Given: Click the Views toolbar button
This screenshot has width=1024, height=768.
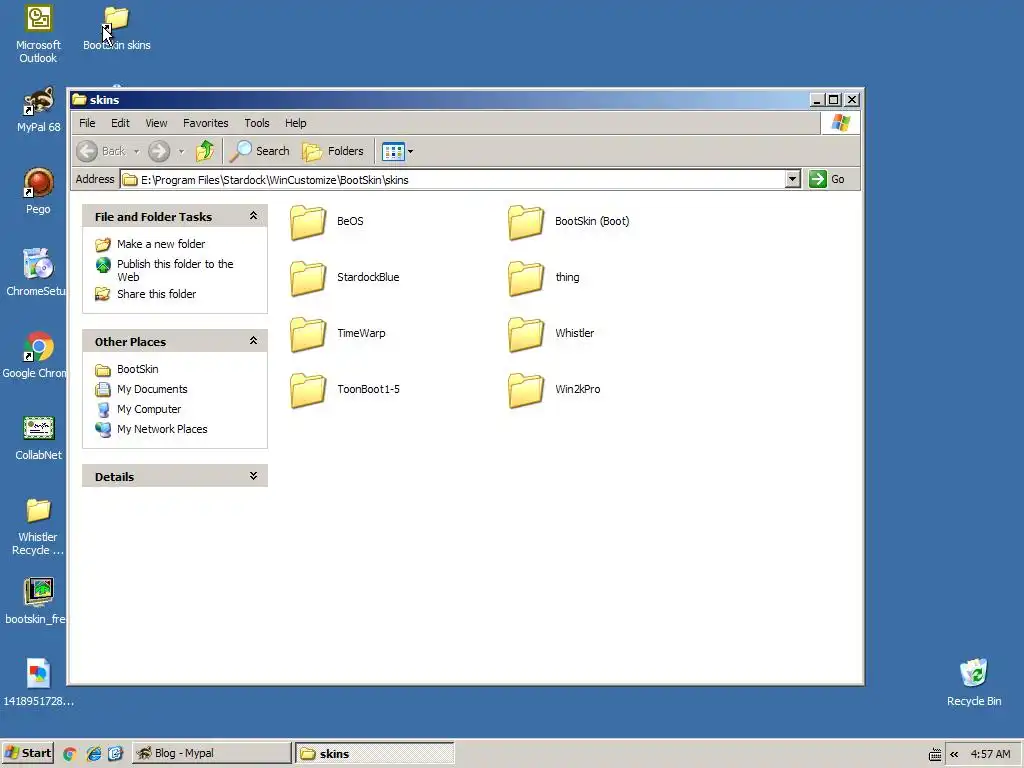Looking at the screenshot, I should pos(393,152).
